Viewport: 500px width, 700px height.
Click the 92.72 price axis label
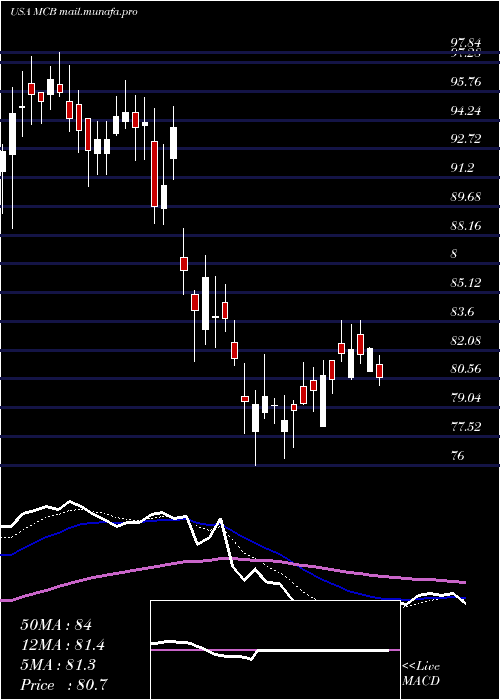(466, 139)
